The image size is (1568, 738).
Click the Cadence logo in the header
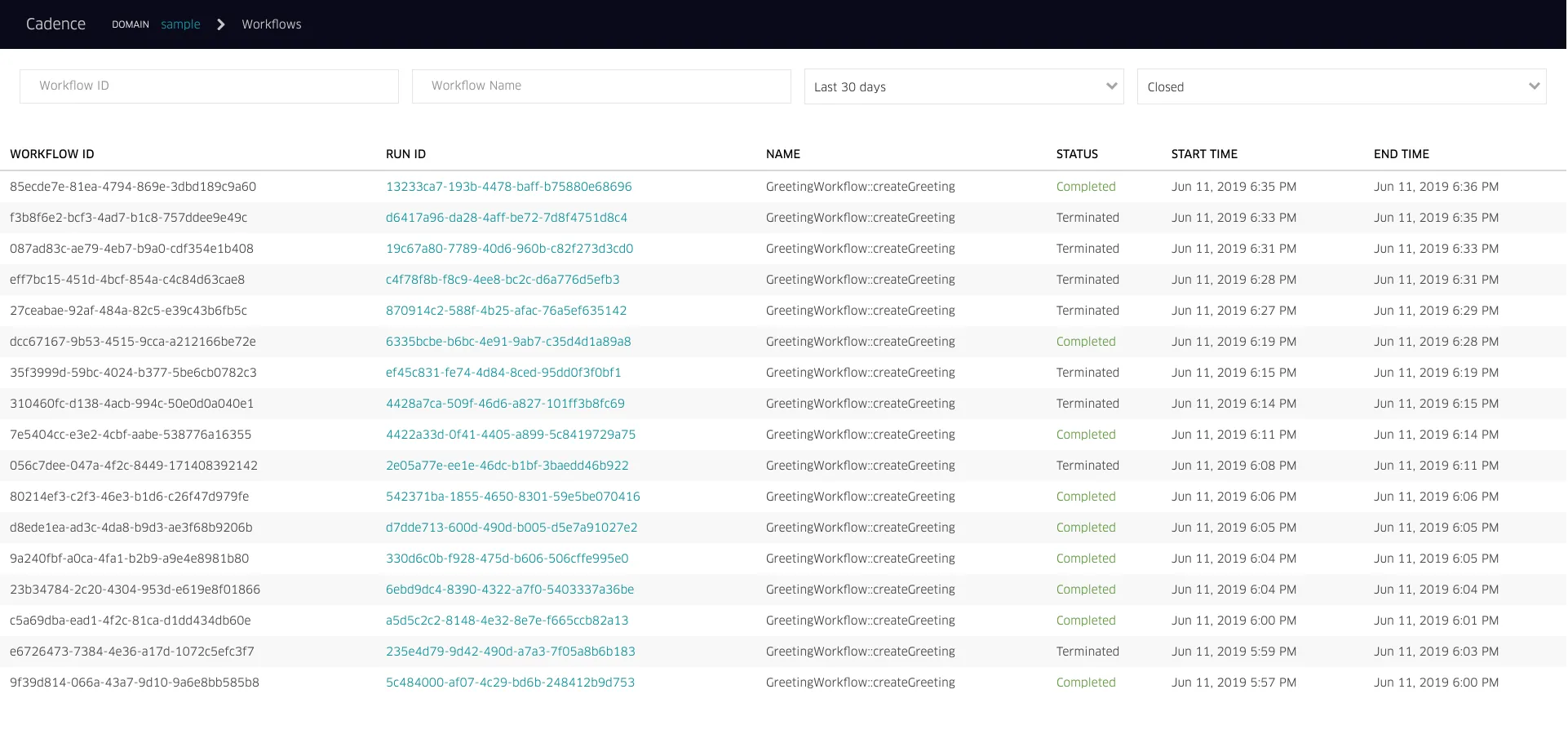(55, 24)
